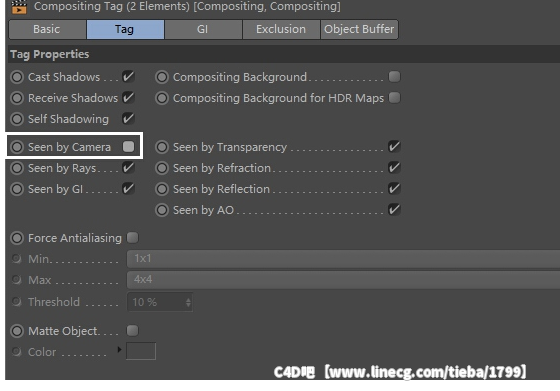Image resolution: width=560 pixels, height=391 pixels.
Task: Open the Max antialiasing dropdown showing 4x4
Action: point(343,280)
